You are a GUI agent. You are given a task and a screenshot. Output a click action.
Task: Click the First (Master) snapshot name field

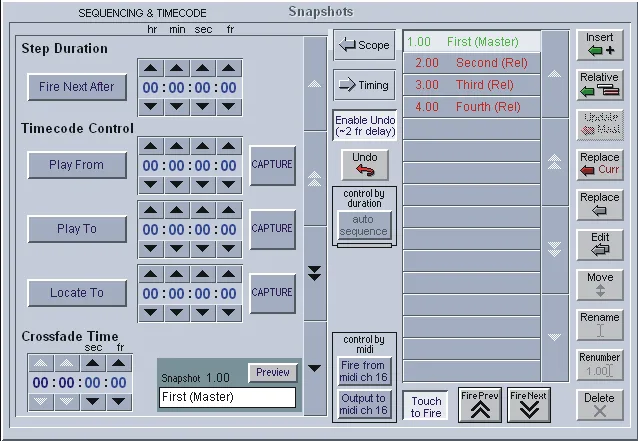(x=227, y=397)
